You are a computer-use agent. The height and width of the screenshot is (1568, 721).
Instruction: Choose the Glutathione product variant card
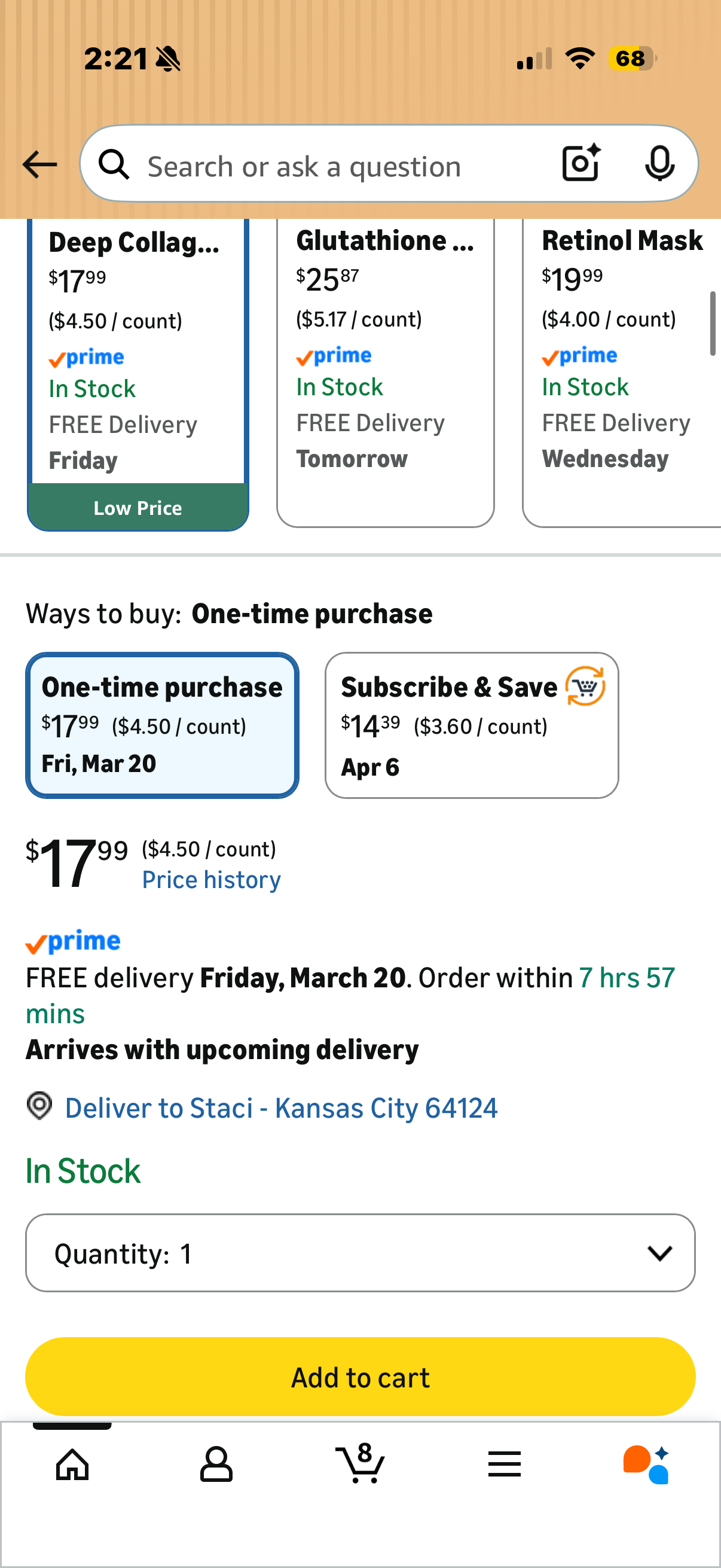pos(385,373)
